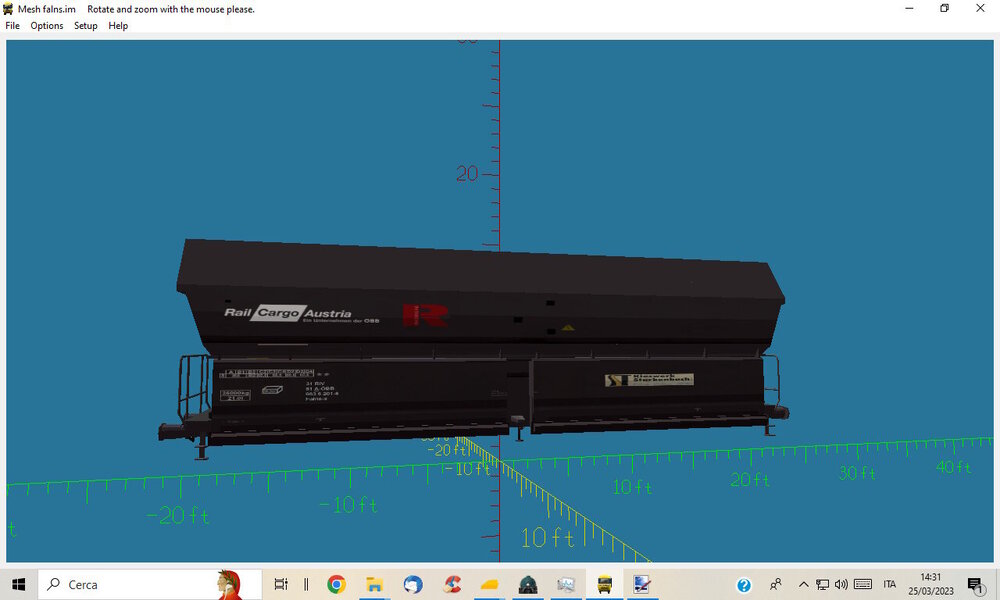Open the volume control tray icon

pos(841,584)
